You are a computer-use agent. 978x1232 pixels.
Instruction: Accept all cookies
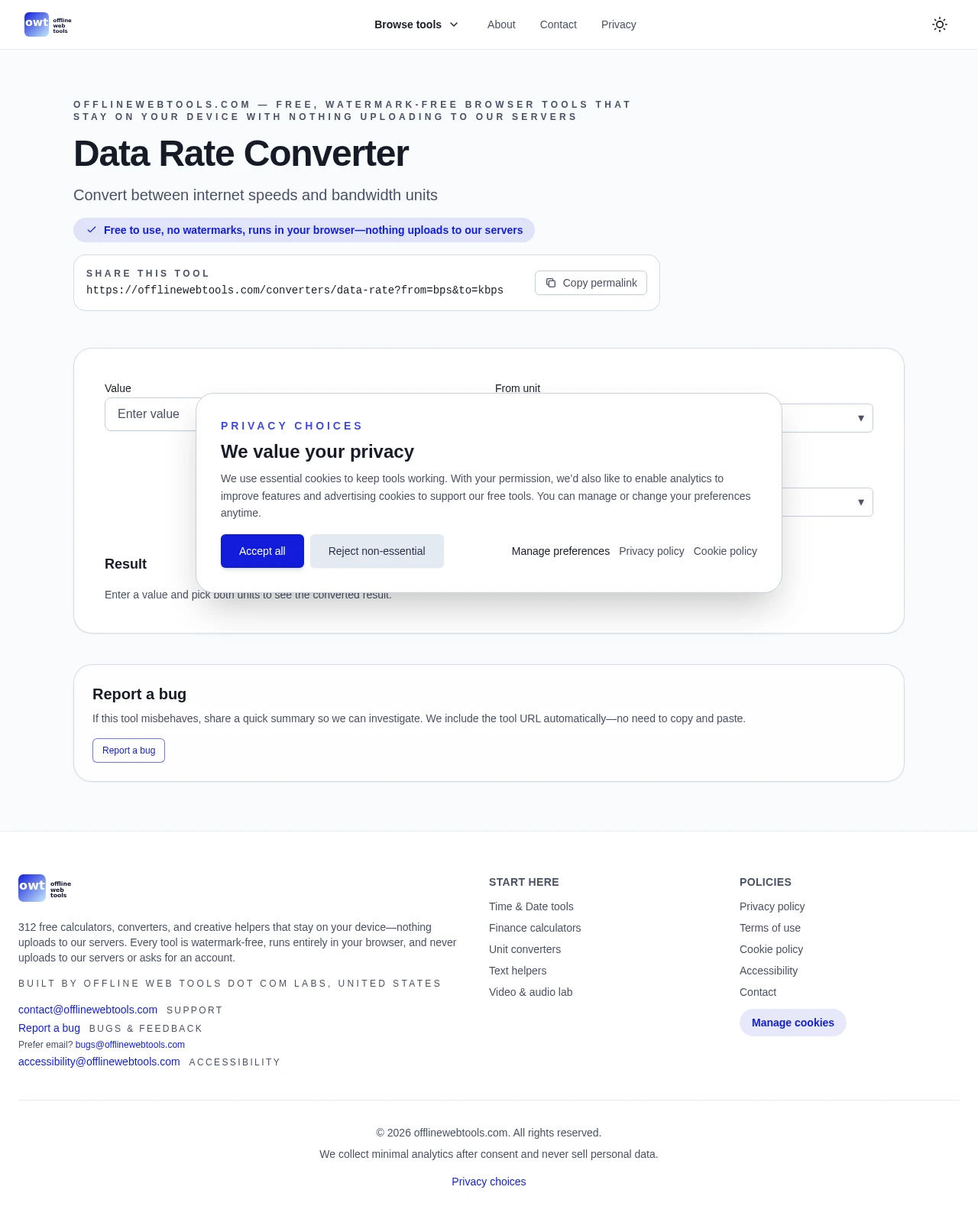[262, 551]
